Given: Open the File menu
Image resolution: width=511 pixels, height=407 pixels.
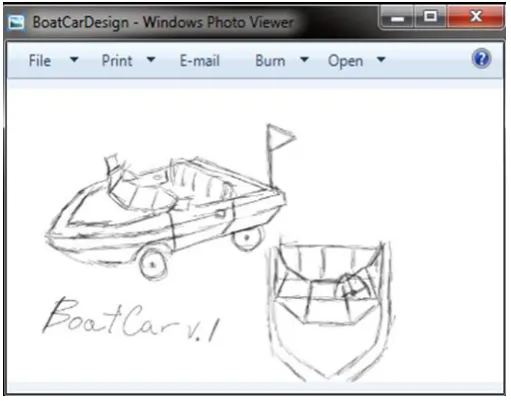Looking at the screenshot, I should click(x=40, y=61).
